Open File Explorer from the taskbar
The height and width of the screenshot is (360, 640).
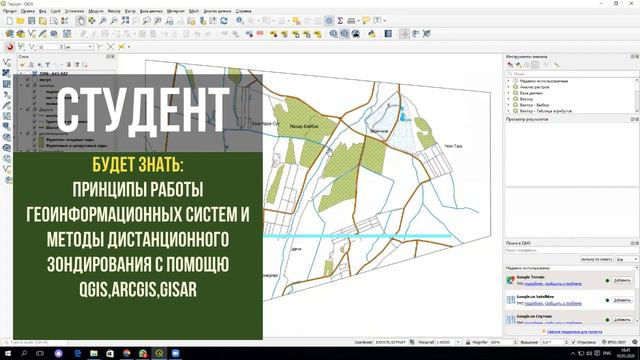[x=94, y=353]
